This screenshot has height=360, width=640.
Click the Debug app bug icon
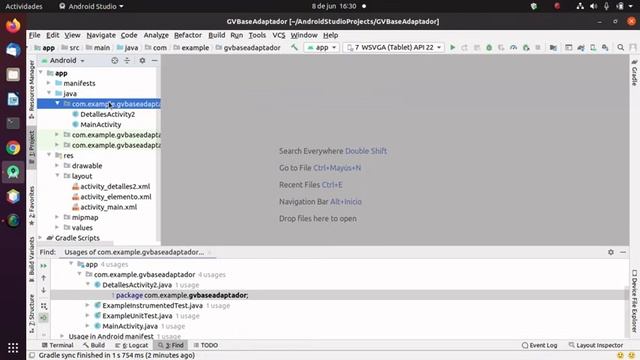pyautogui.click(x=489, y=47)
